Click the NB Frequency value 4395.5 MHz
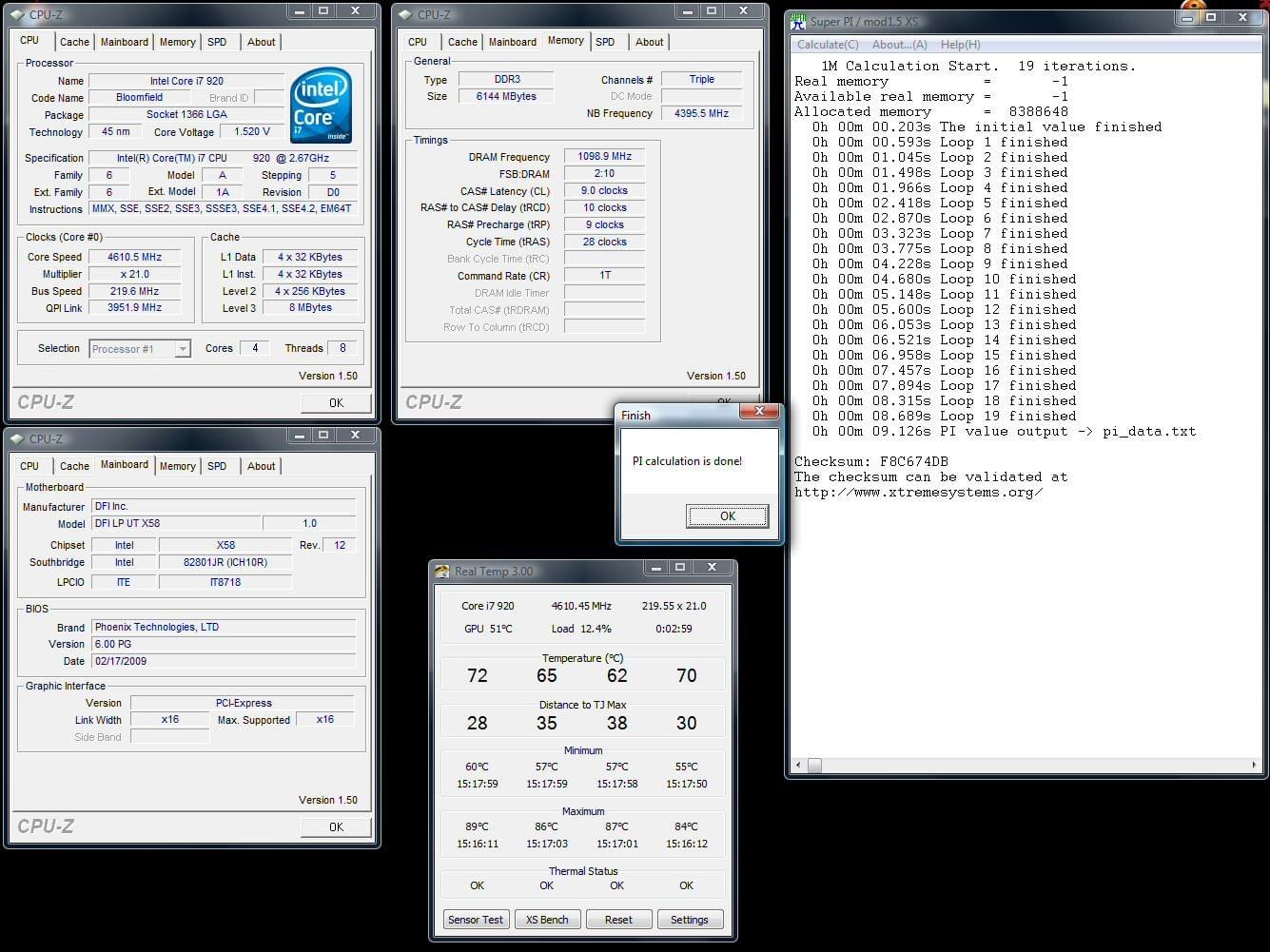 click(701, 114)
